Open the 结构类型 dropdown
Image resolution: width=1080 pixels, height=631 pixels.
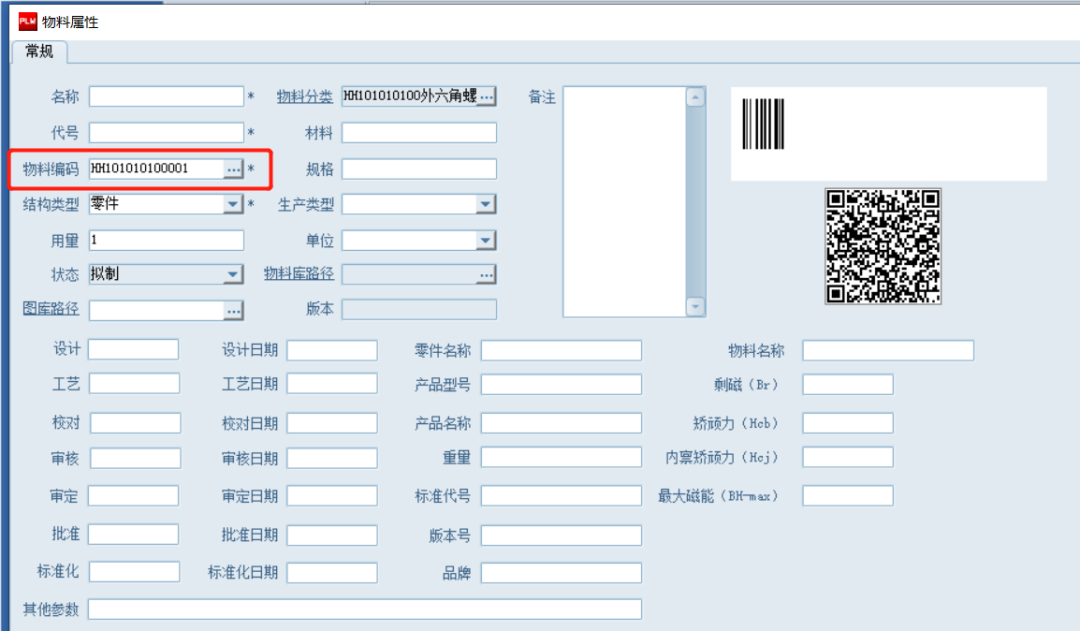[x=233, y=205]
